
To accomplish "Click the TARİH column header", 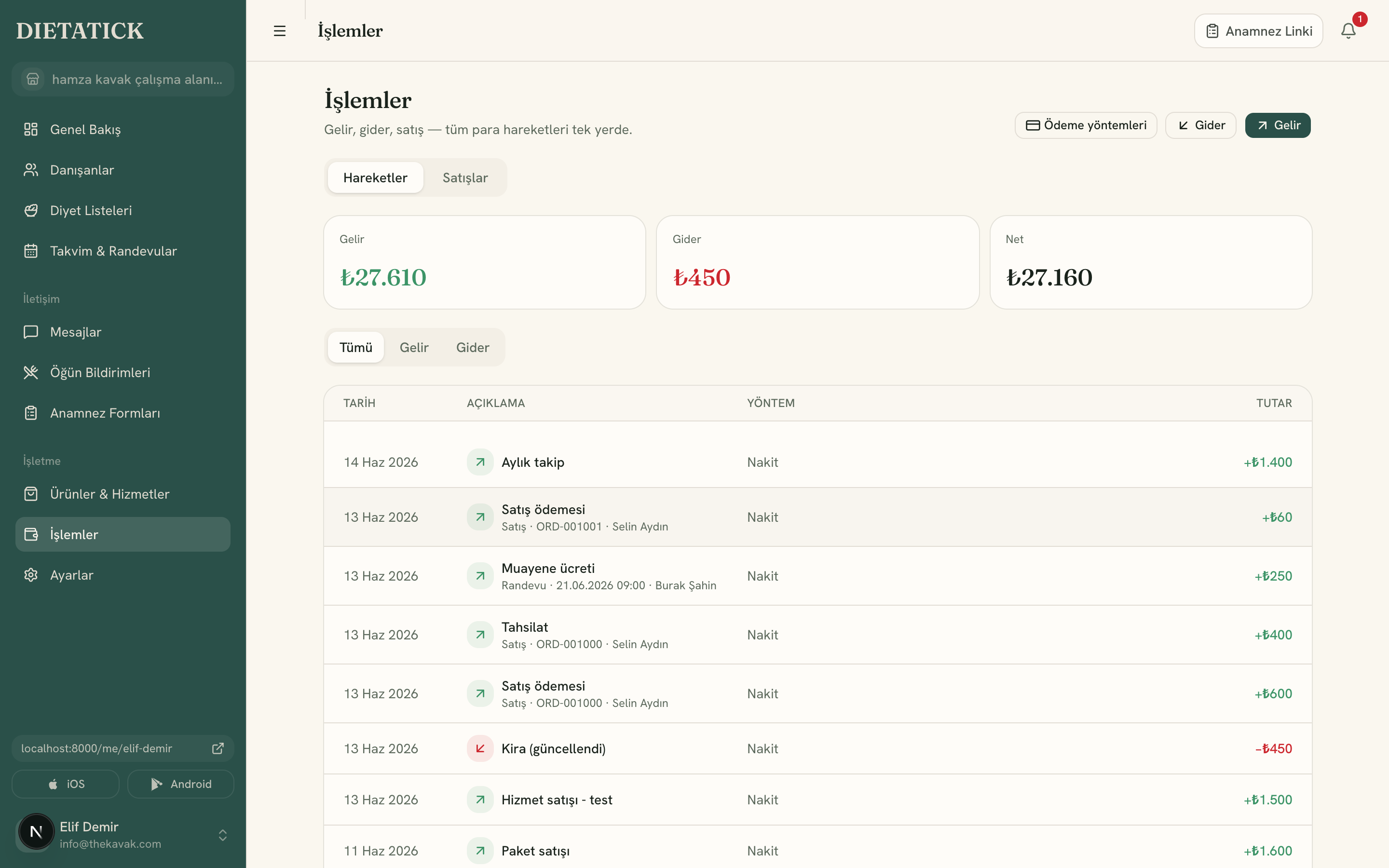I will pos(359,403).
